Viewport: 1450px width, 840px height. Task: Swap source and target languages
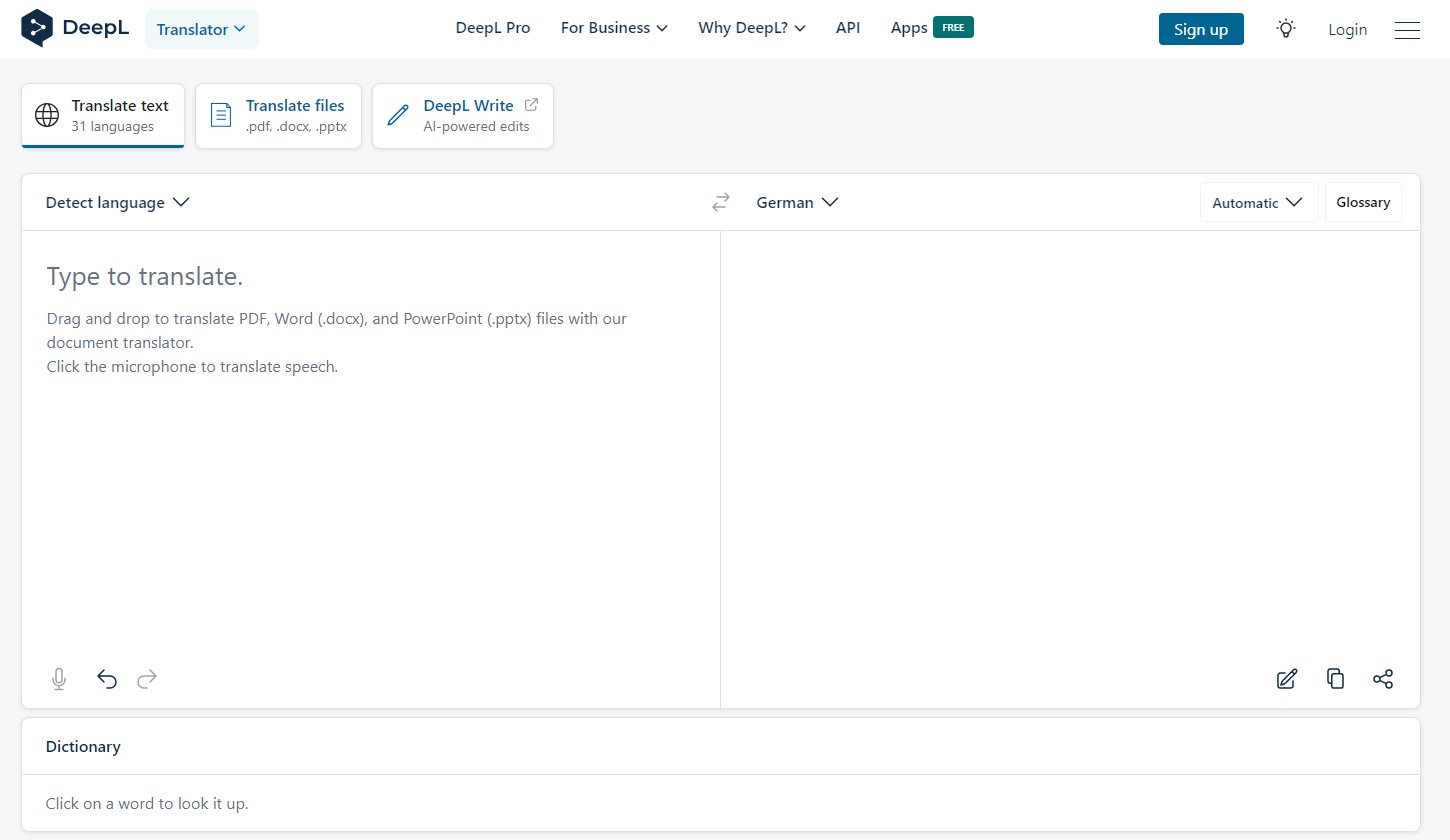point(721,202)
